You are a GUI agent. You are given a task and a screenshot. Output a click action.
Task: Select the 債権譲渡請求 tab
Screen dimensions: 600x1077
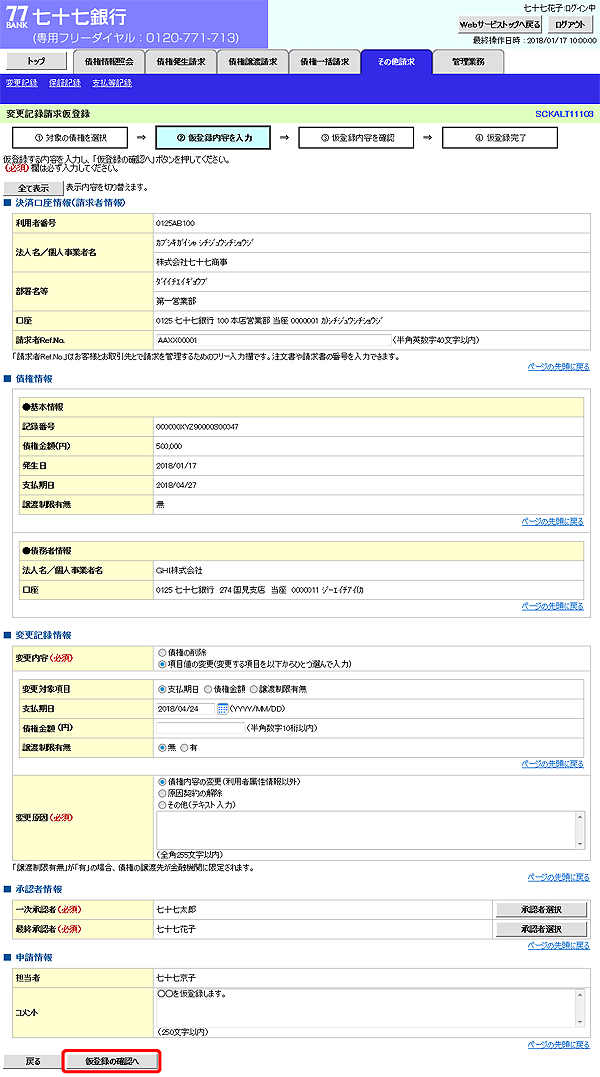(x=253, y=62)
